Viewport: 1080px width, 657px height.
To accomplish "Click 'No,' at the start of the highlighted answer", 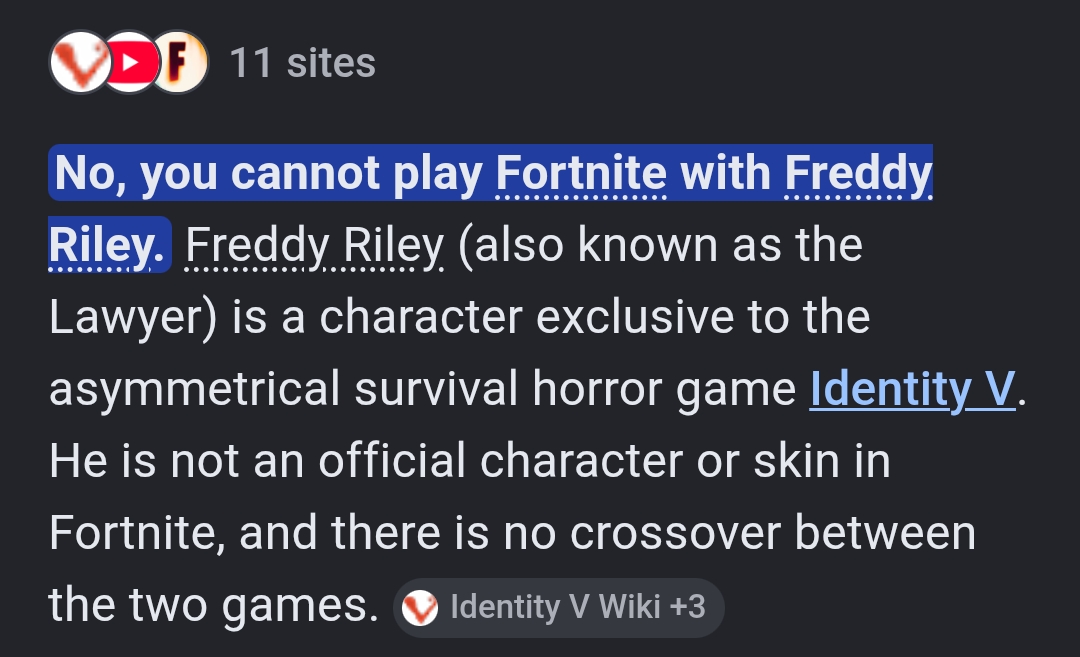I will 90,172.
